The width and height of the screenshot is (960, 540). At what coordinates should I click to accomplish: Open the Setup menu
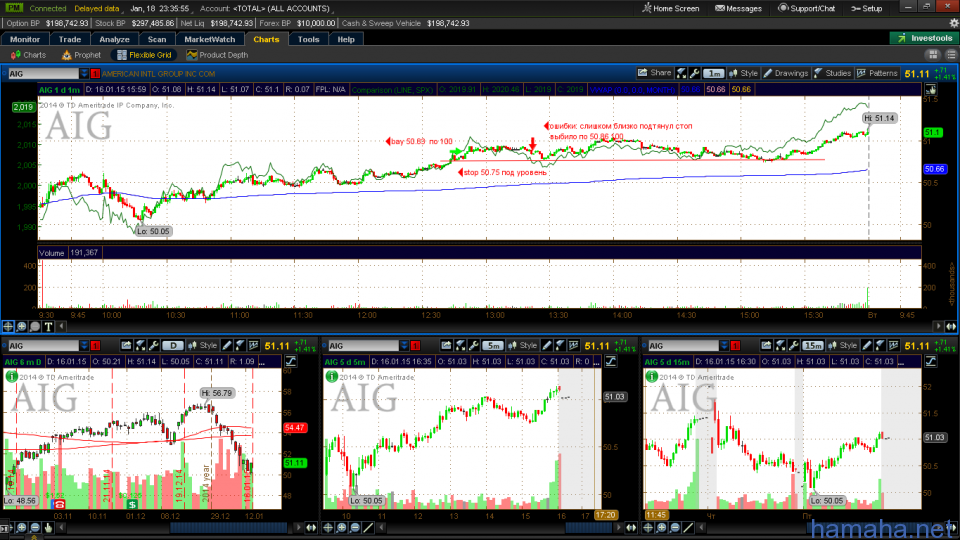[866, 9]
